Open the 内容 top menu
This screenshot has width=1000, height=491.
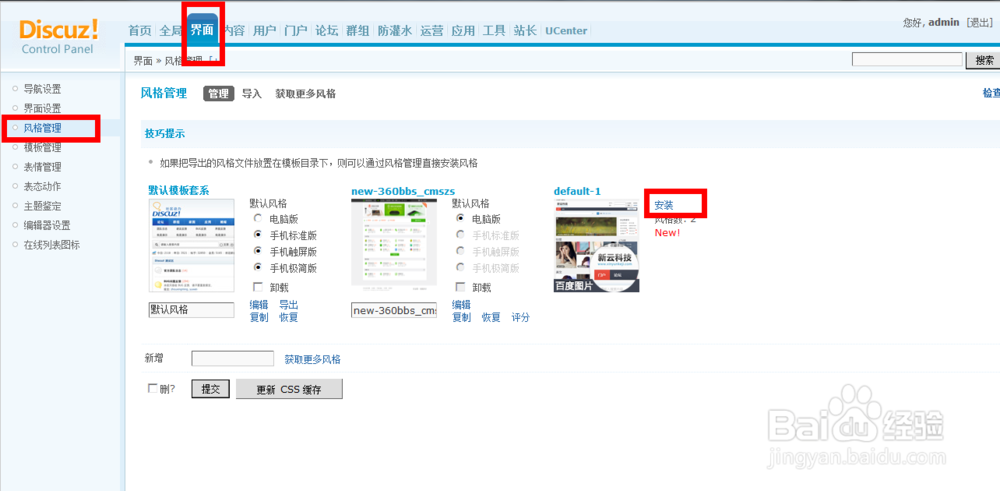point(234,31)
